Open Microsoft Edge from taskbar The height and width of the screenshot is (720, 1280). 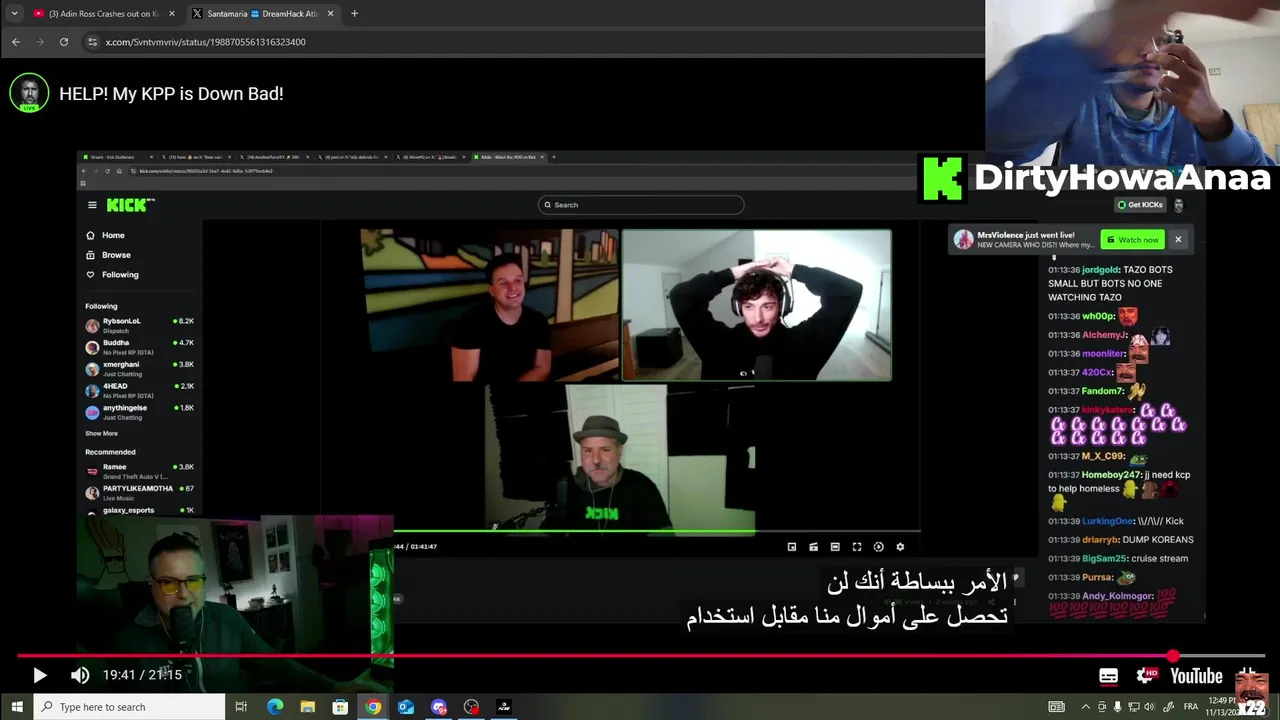click(x=275, y=707)
